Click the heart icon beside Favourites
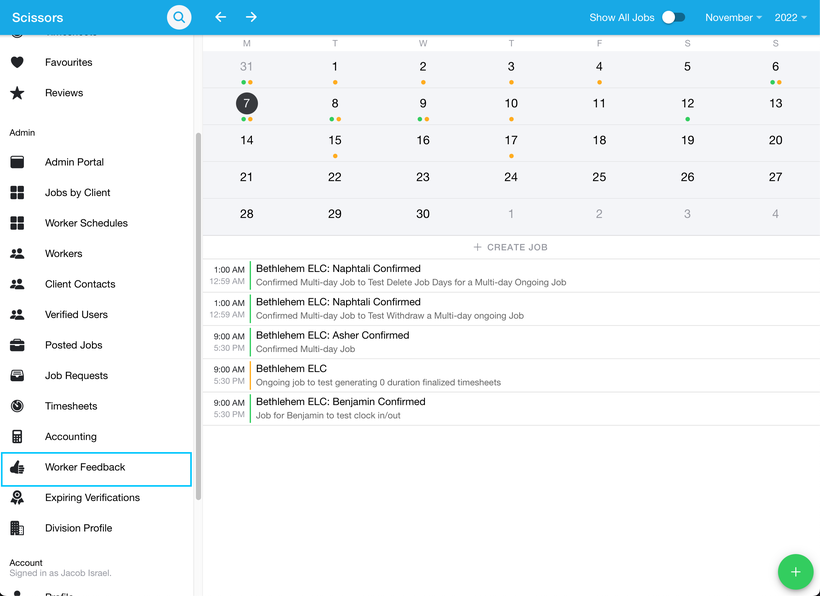This screenshot has height=596, width=820. (17, 62)
